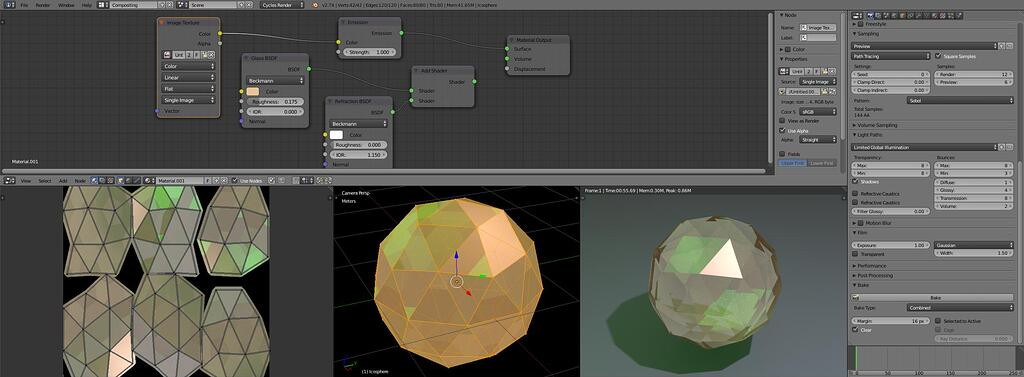Screen dimensions: 1024x377
Task: Click the Glass BSDF color swatch
Action: pos(253,91)
